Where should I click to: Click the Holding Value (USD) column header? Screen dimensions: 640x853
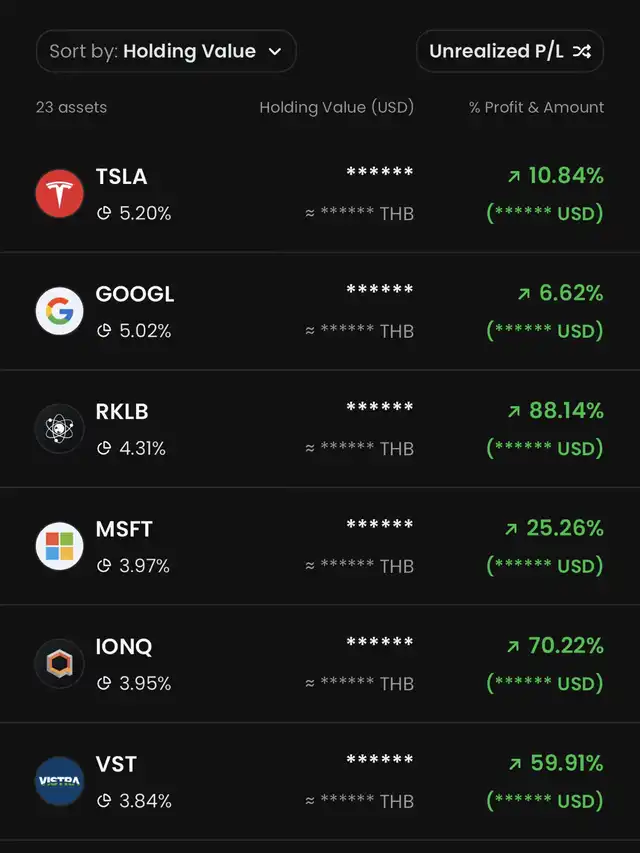coord(336,107)
